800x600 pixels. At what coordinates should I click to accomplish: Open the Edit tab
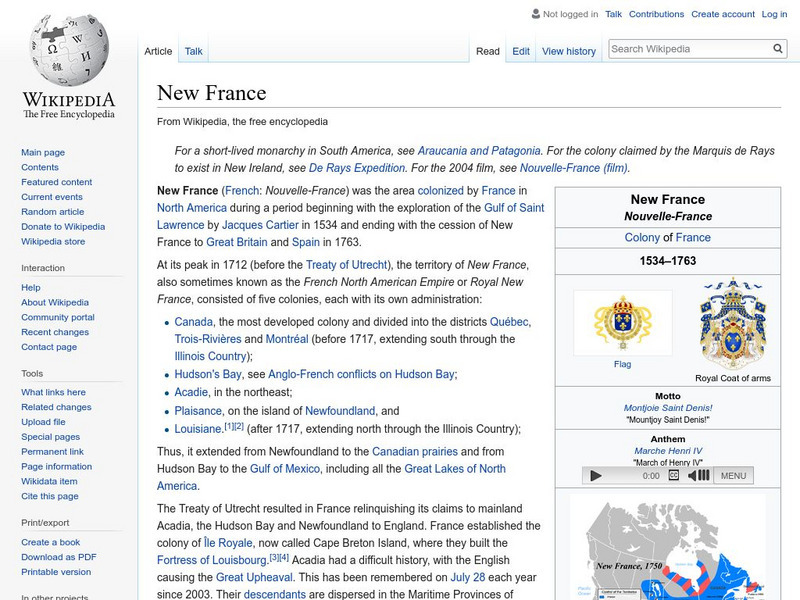521,51
